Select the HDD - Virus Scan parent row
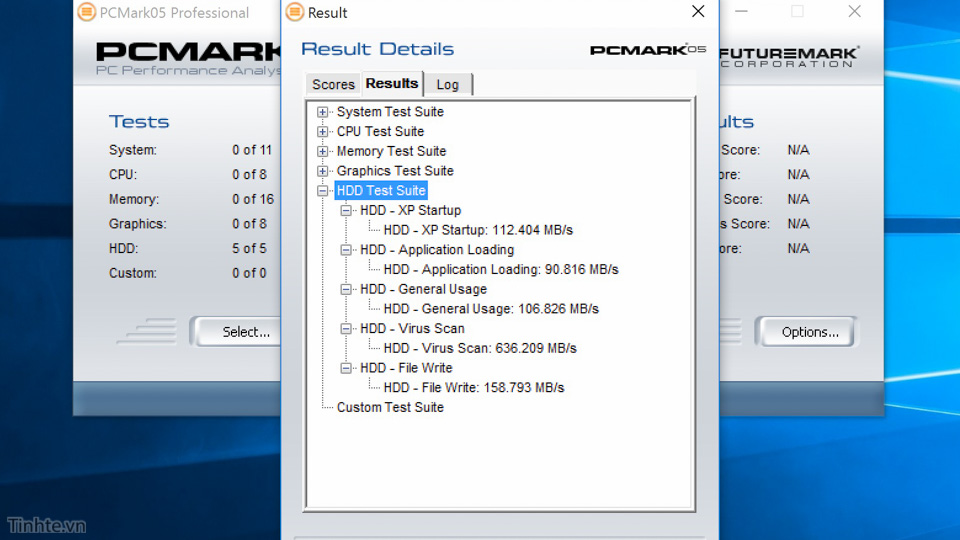 (x=412, y=329)
